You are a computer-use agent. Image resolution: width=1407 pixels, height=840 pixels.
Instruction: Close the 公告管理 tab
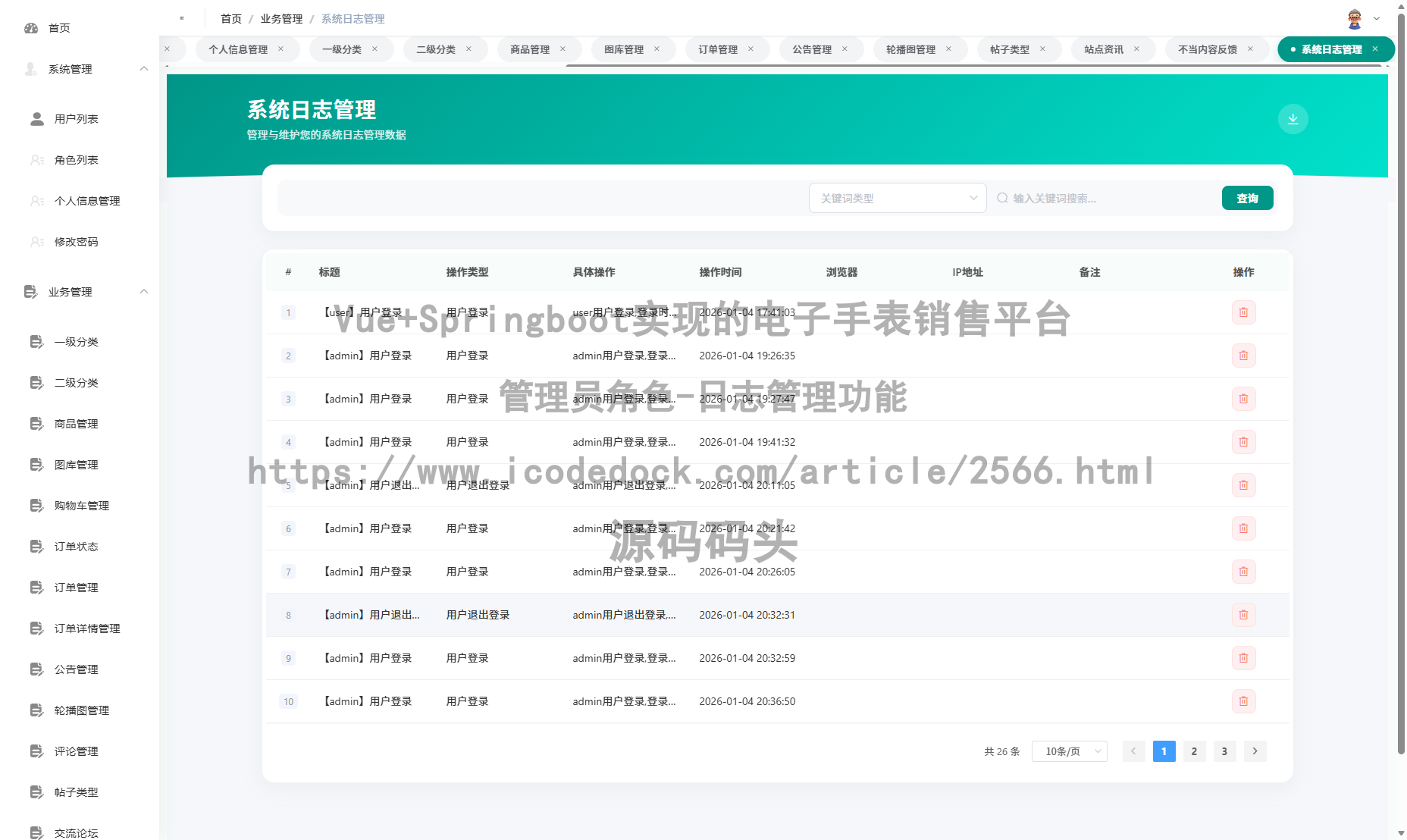tap(845, 49)
